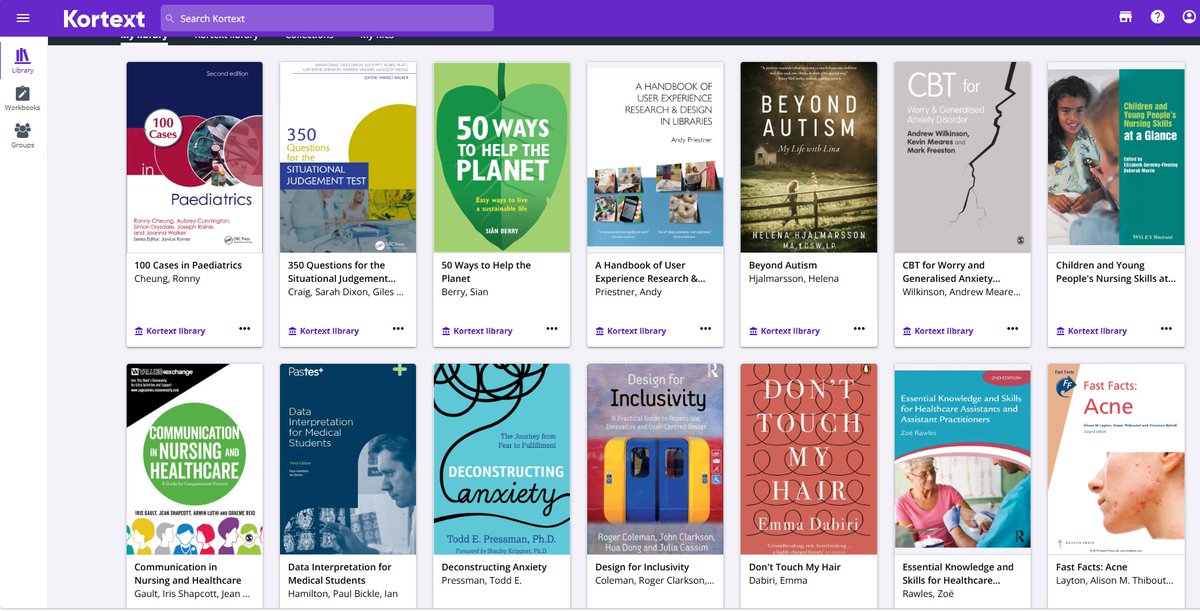Open the Deconstructing Anxiety book cover
Image resolution: width=1200 pixels, height=611 pixels.
point(502,459)
